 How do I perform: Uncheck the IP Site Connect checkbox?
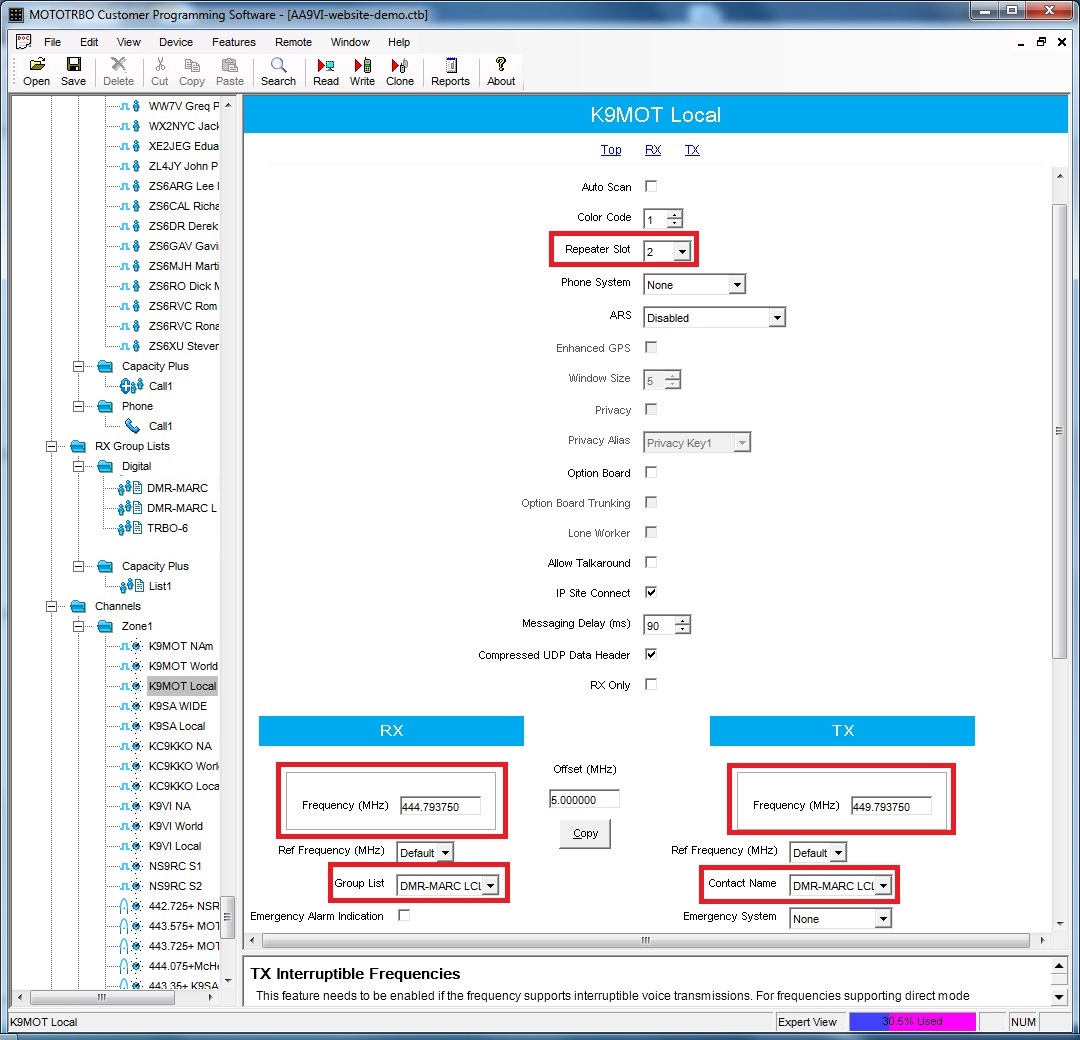[x=651, y=592]
